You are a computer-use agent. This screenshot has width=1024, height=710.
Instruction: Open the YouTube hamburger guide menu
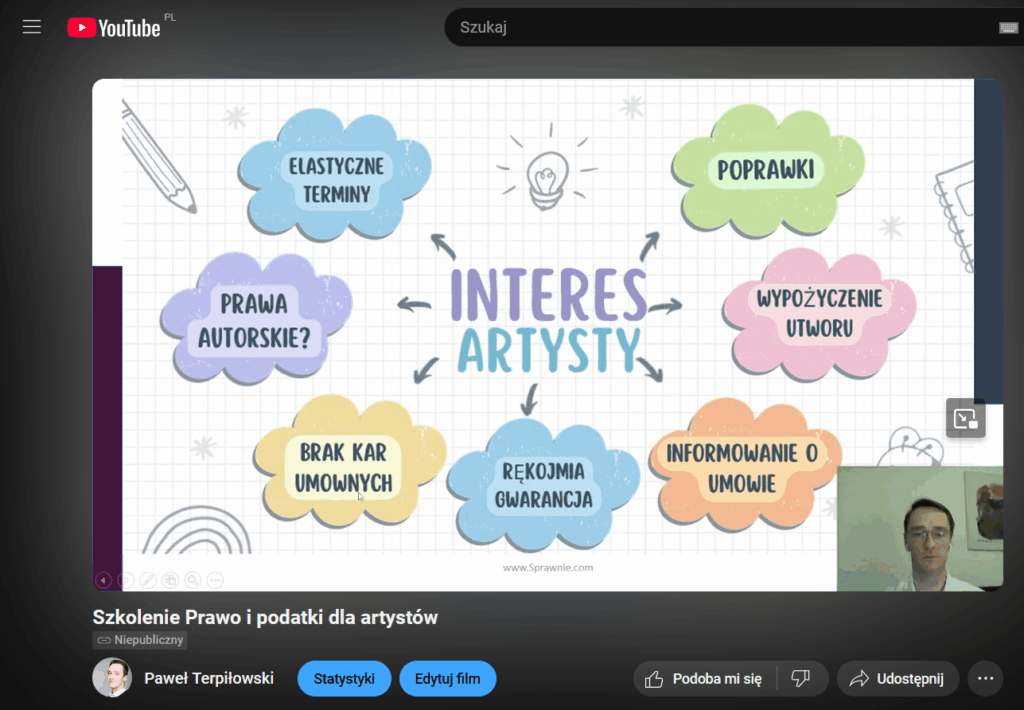click(x=32, y=27)
